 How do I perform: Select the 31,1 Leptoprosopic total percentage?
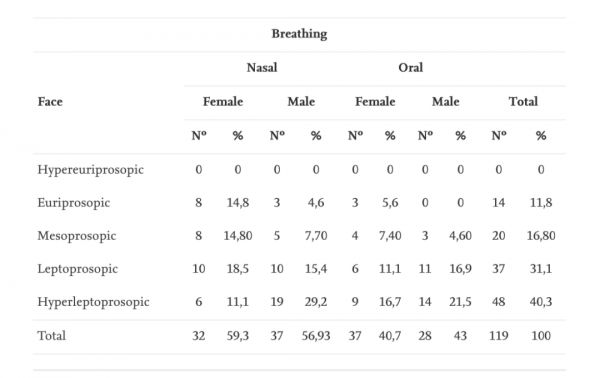541,269
